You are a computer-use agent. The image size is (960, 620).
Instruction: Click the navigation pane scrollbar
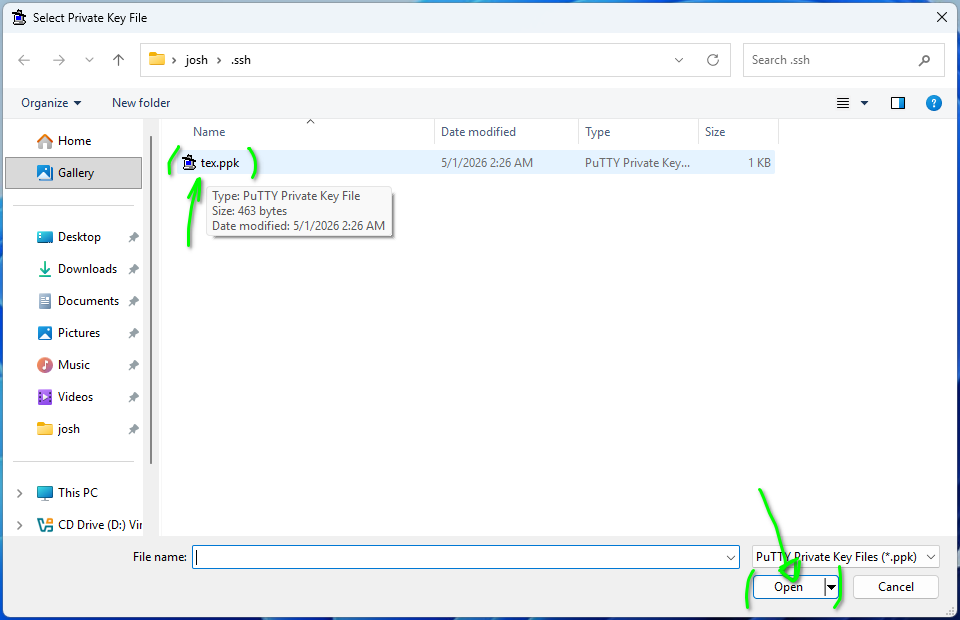click(x=151, y=300)
